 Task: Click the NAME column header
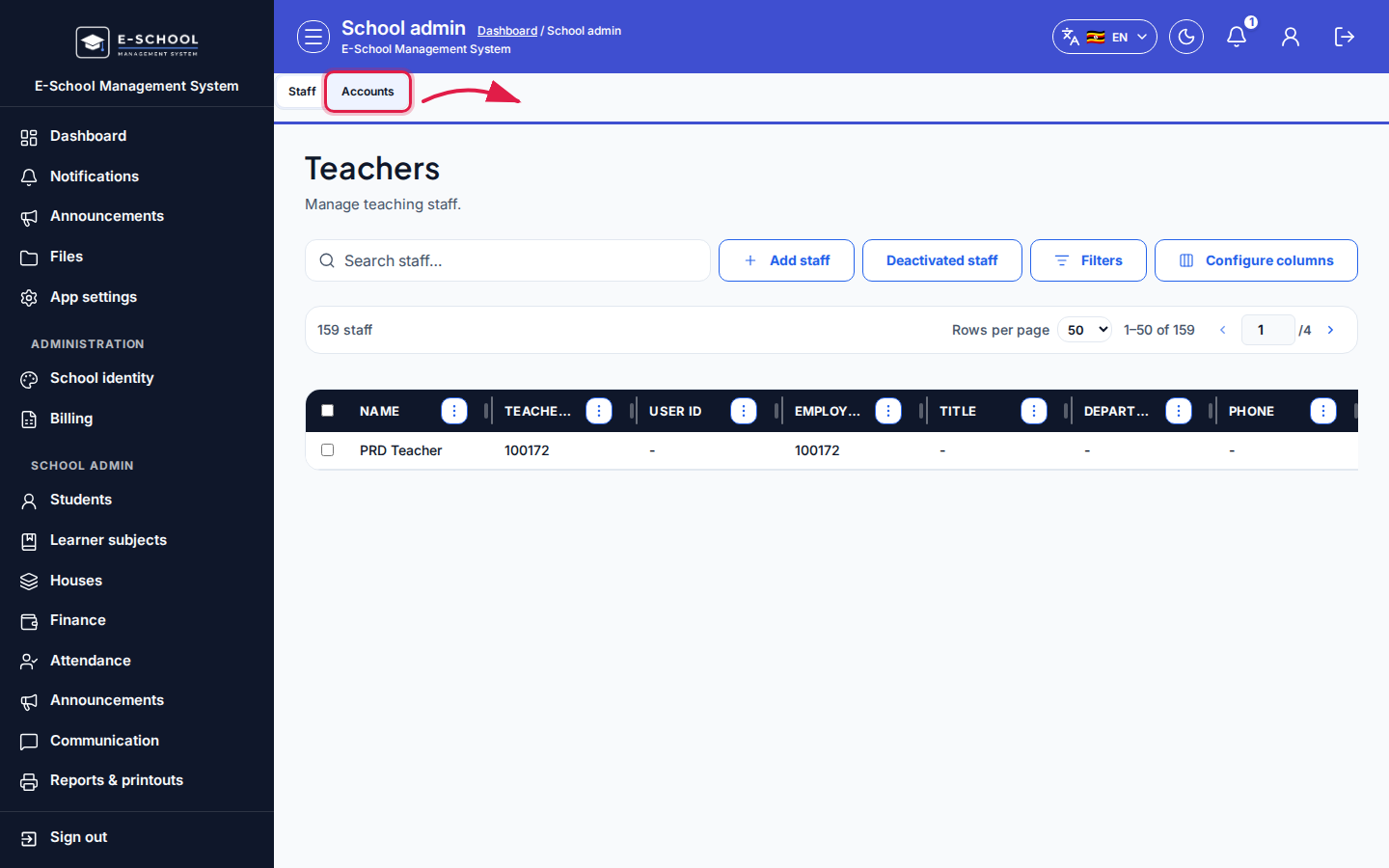click(x=379, y=411)
